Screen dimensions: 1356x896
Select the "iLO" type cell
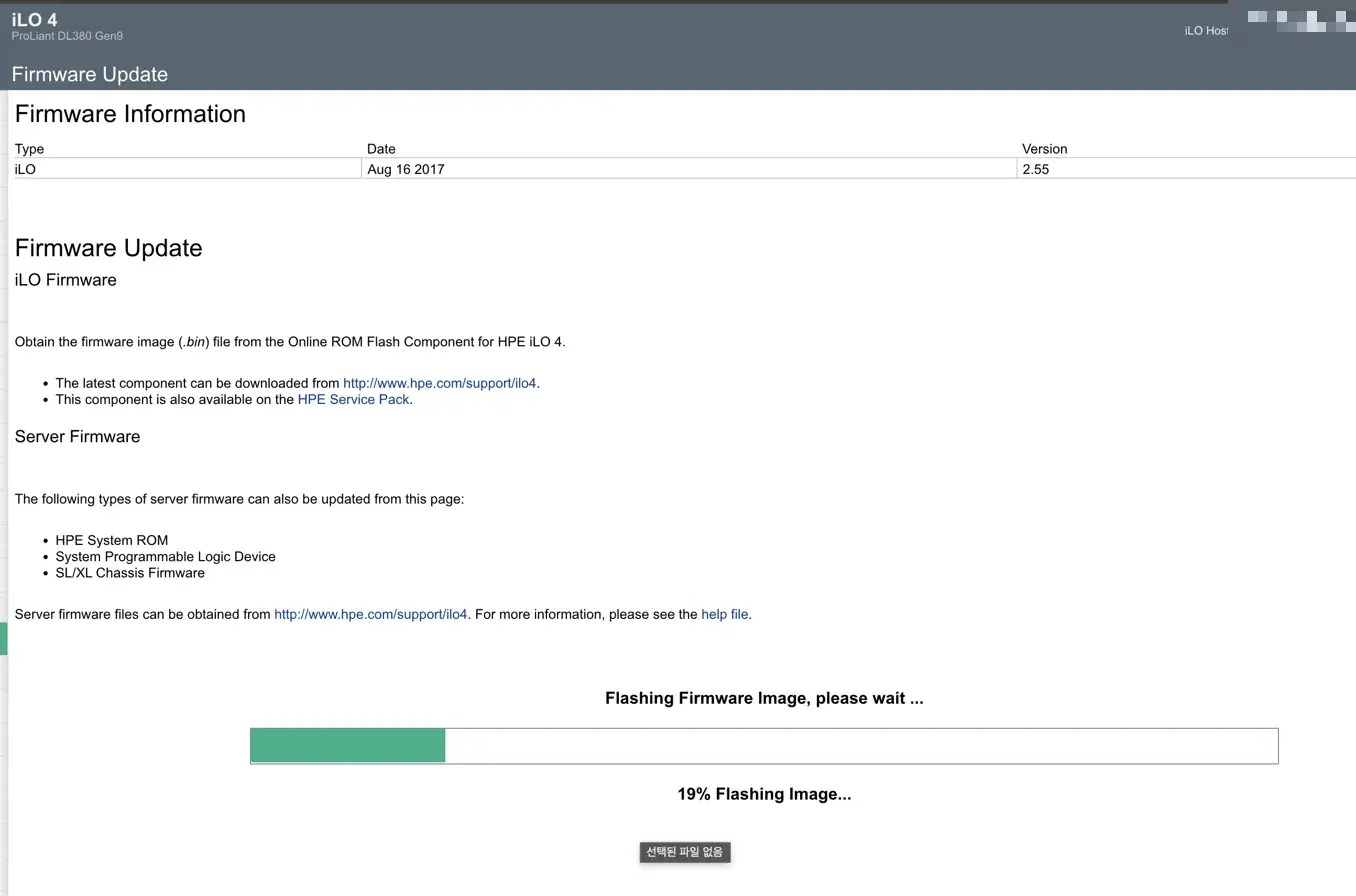pos(187,169)
